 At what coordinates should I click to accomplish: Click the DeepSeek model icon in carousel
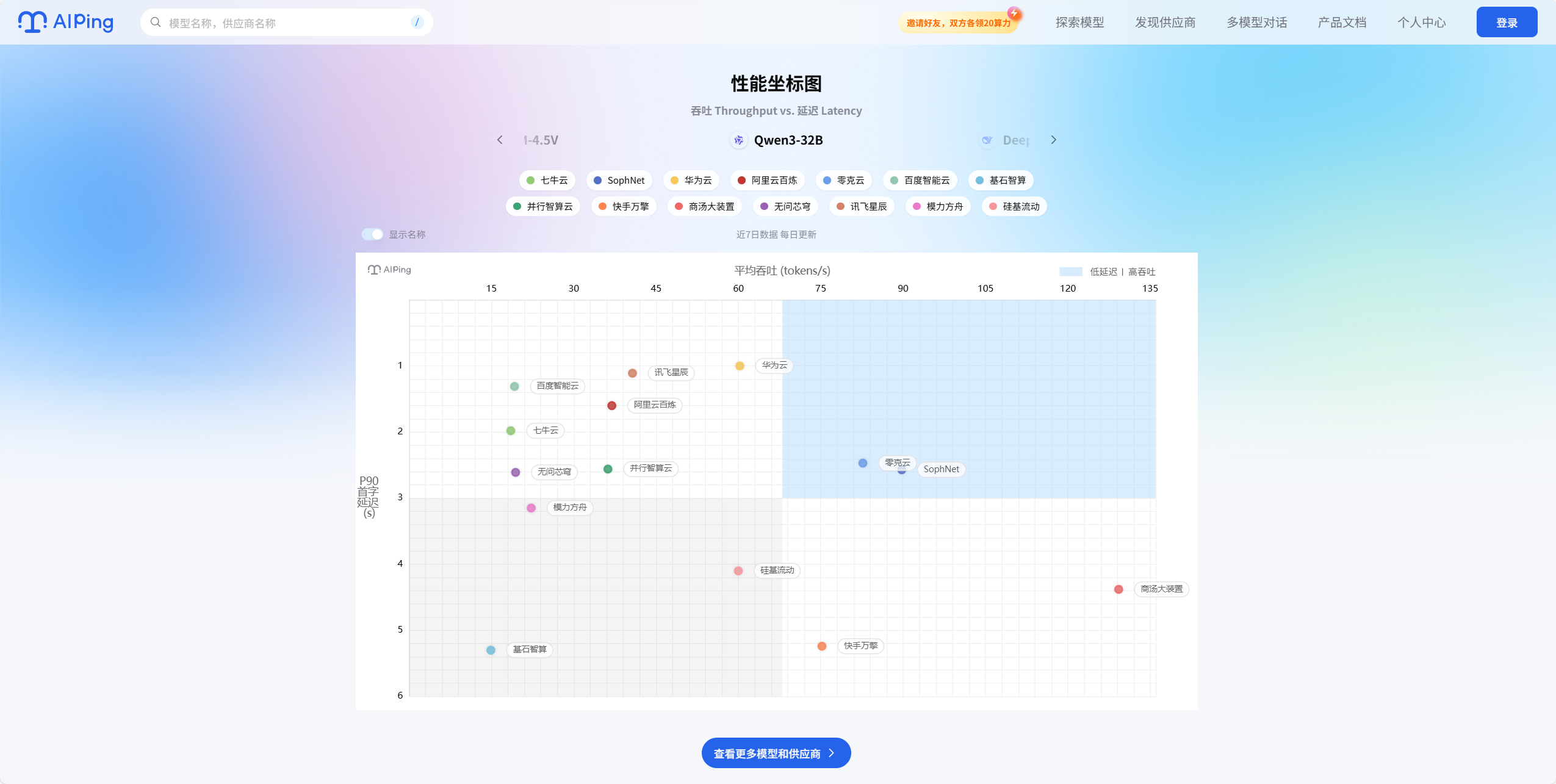[987, 140]
